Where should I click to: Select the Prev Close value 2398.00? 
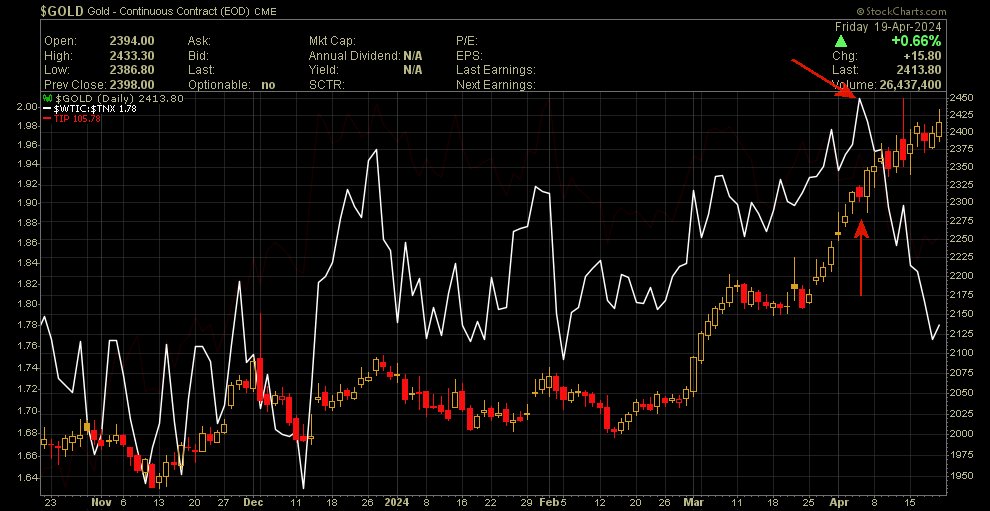coord(131,85)
